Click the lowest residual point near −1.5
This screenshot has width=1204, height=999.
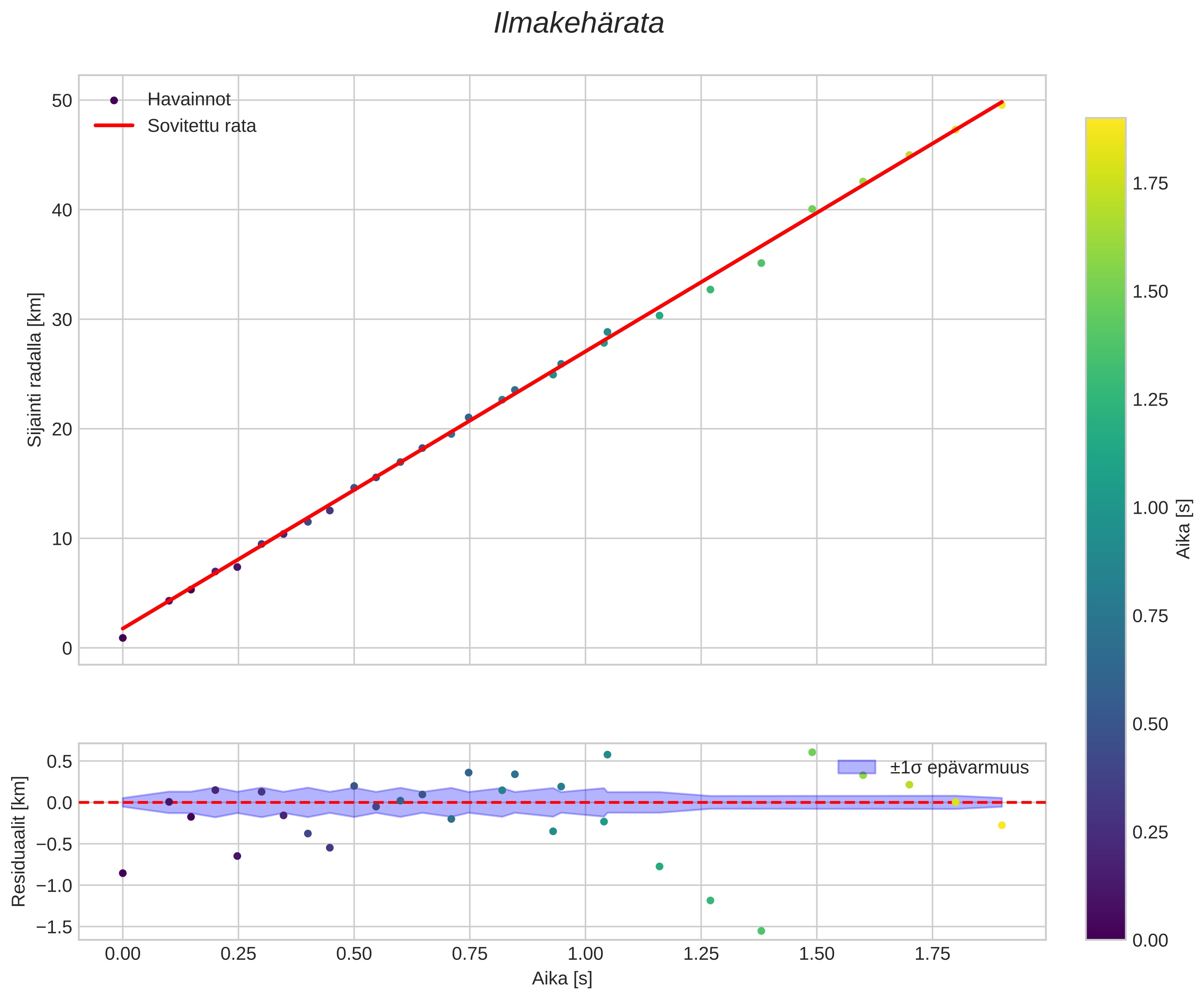tap(761, 931)
